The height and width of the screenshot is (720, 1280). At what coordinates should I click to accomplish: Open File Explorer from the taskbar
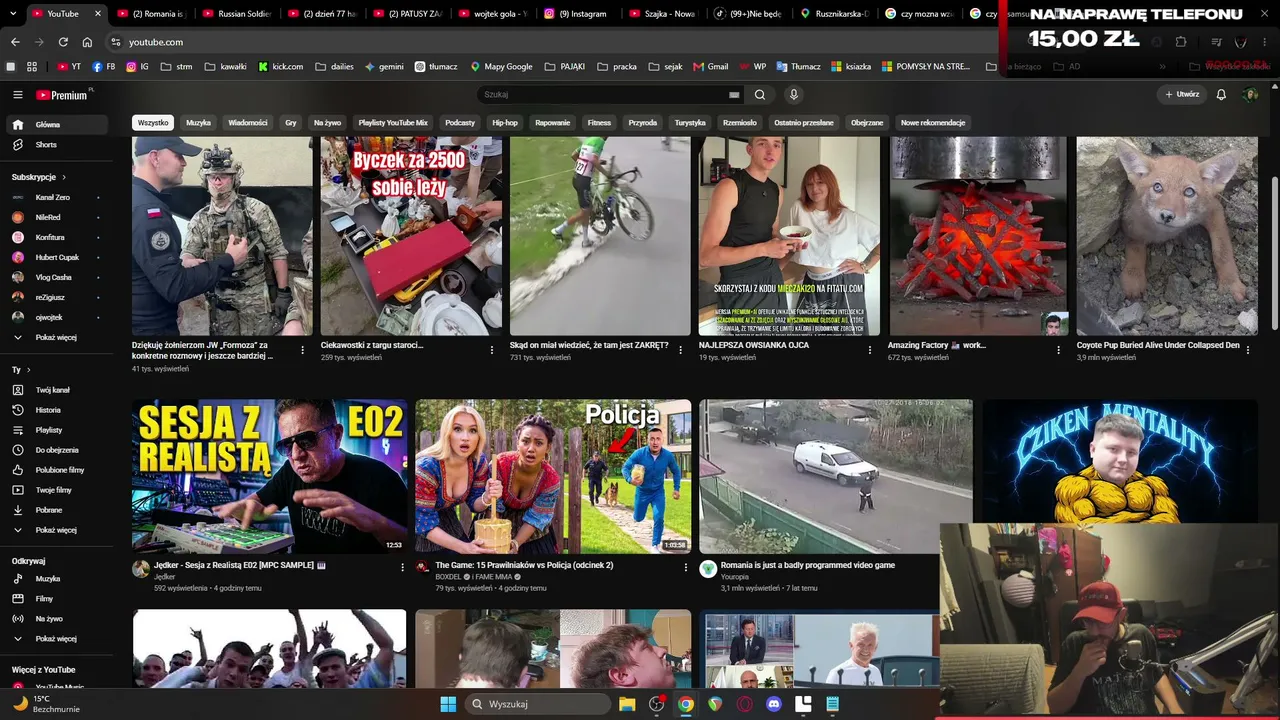click(x=627, y=704)
